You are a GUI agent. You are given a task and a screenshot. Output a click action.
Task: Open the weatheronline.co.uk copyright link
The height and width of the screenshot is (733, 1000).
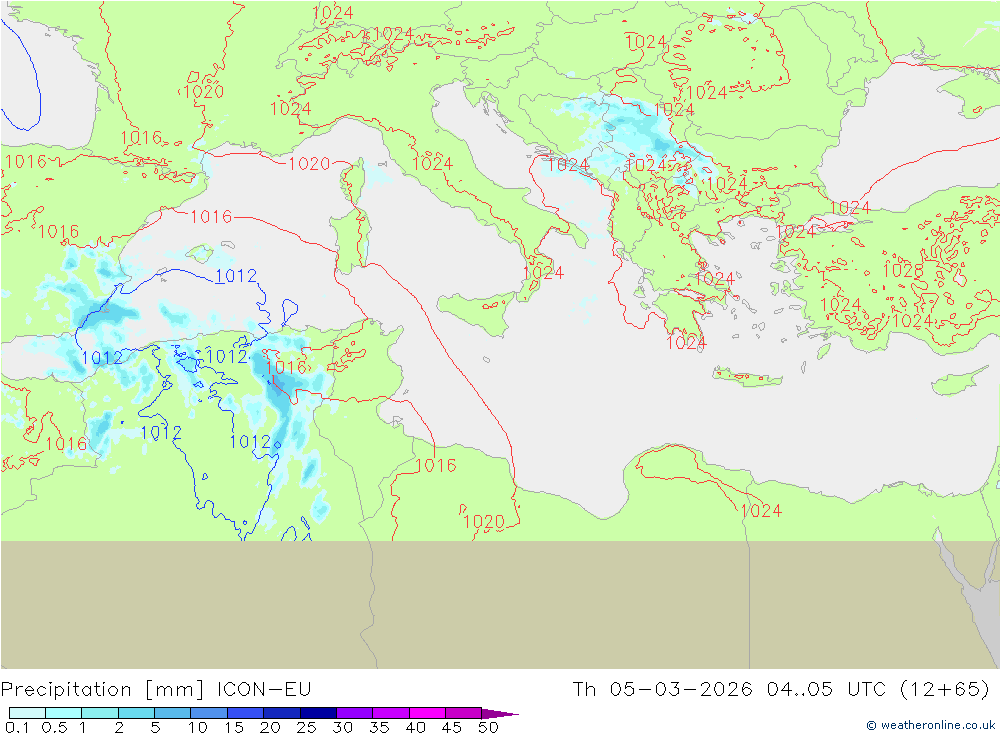coord(930,725)
